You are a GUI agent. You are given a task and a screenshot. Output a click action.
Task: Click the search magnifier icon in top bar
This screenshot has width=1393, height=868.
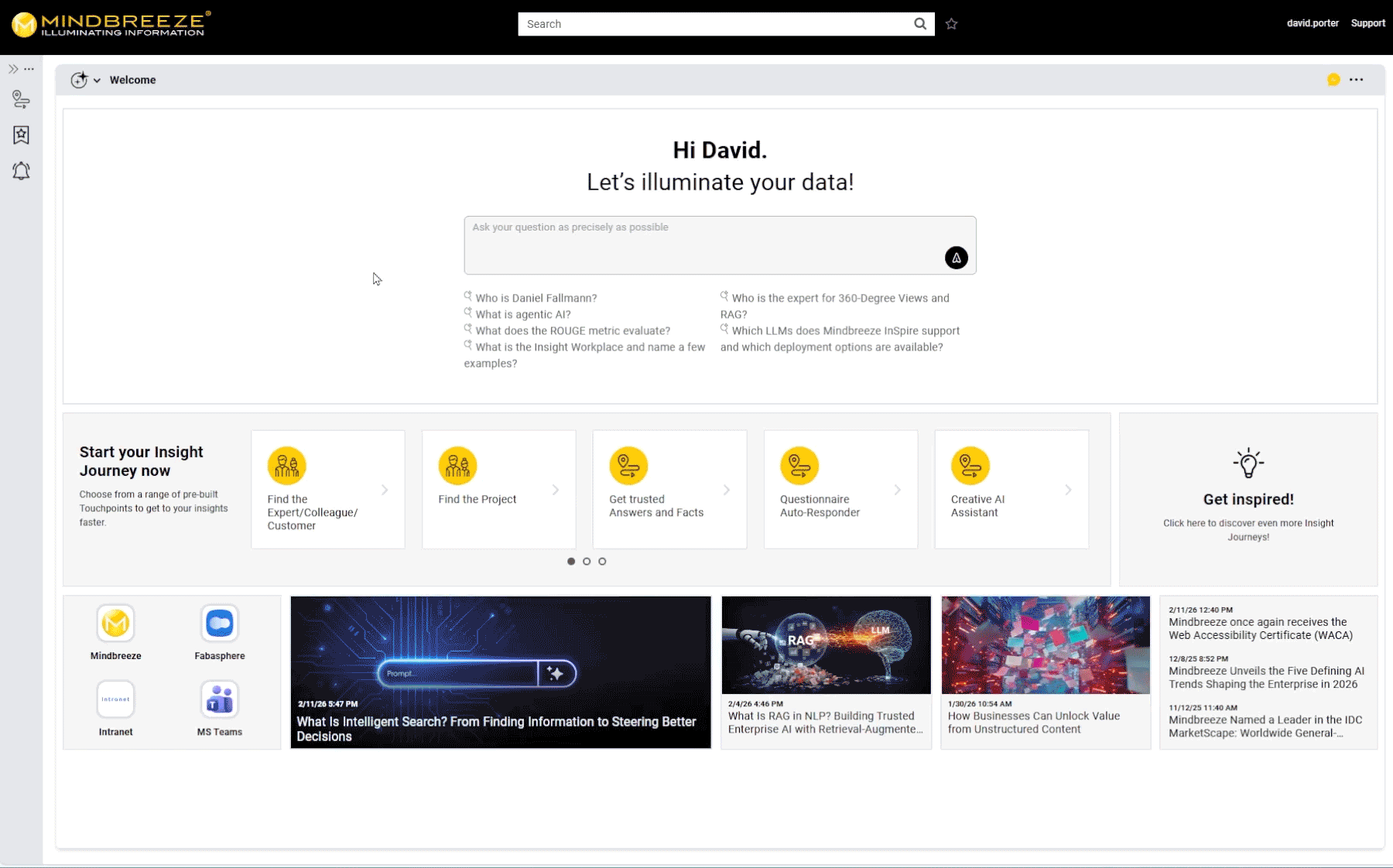[x=919, y=24]
